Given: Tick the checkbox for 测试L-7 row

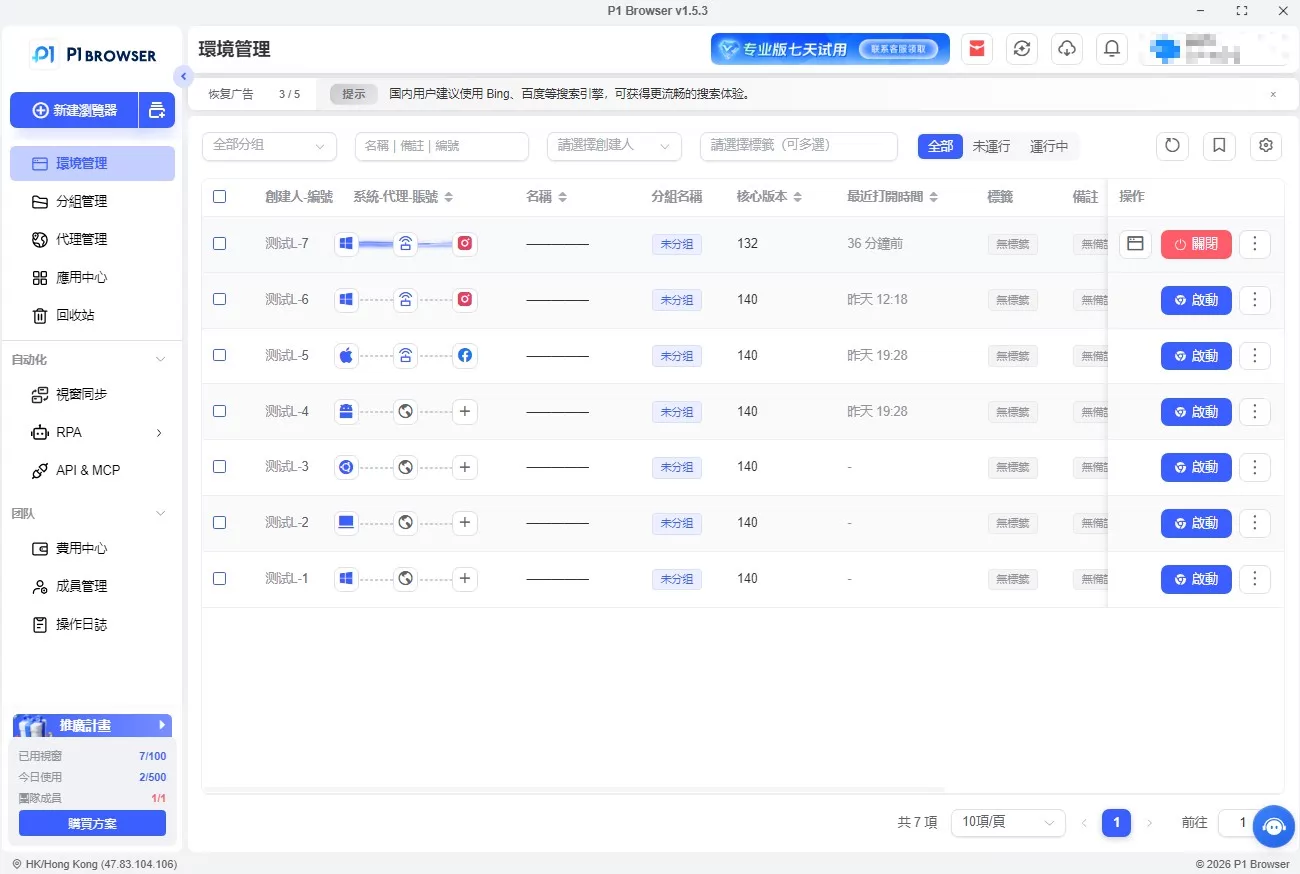Looking at the screenshot, I should [x=220, y=243].
